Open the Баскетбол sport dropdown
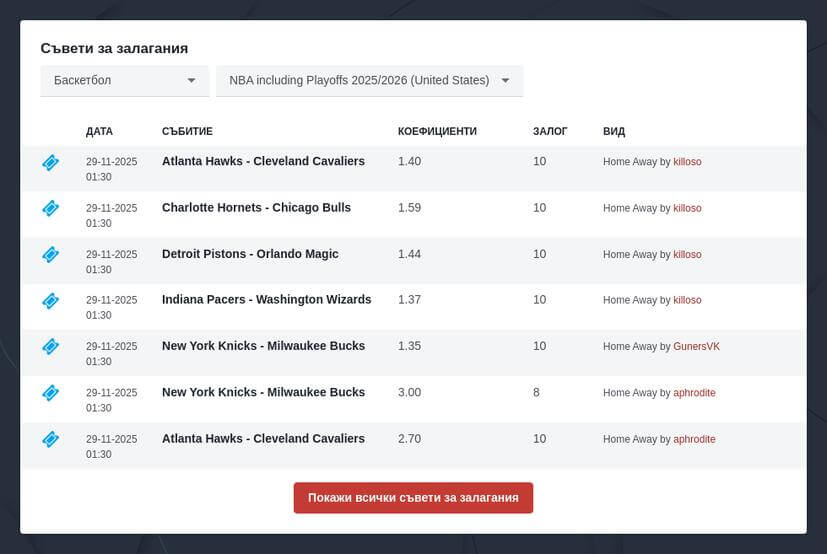Screen dimensions: 827x554 pos(124,81)
